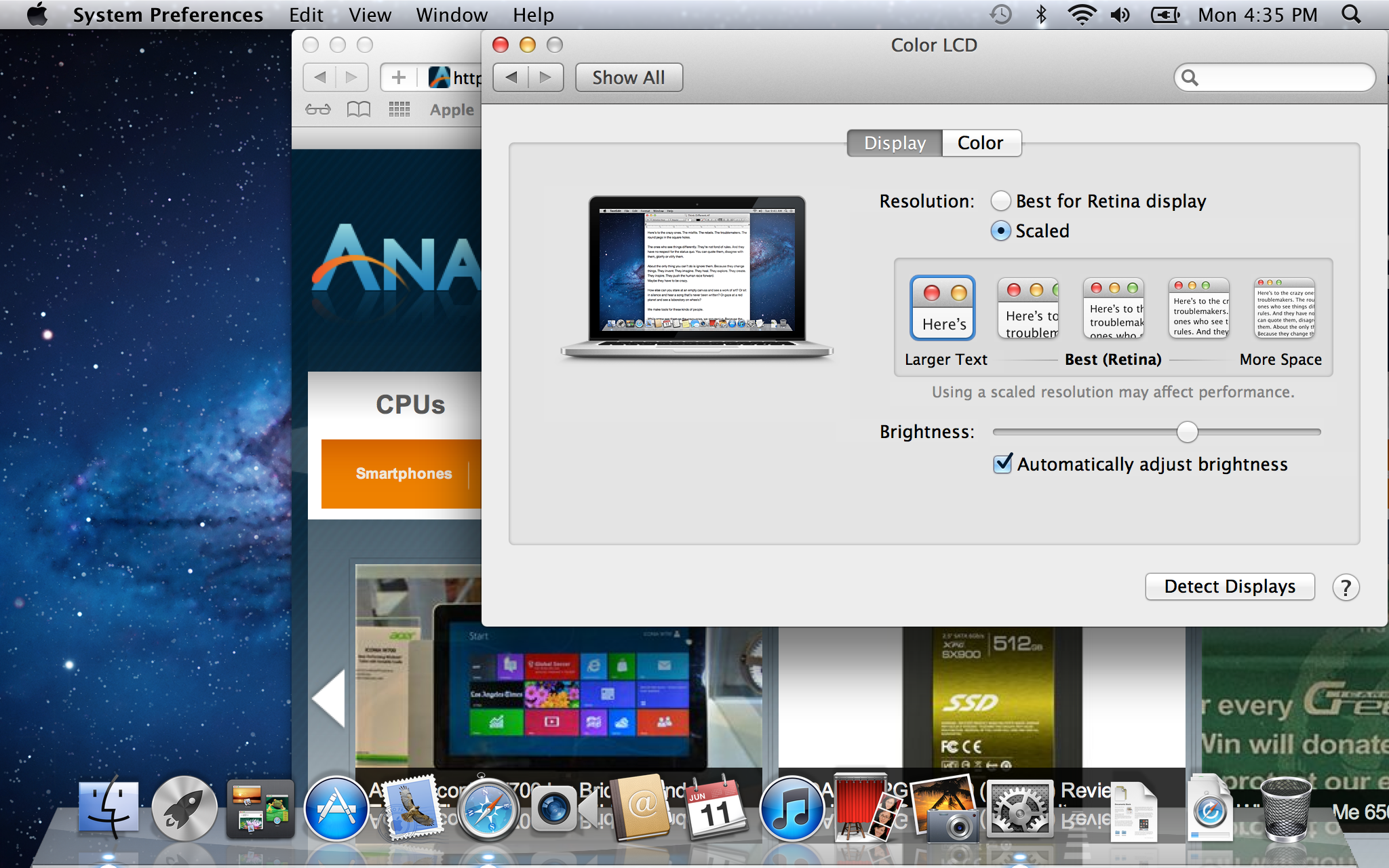Open the Window menu
The height and width of the screenshot is (868, 1389).
point(452,15)
